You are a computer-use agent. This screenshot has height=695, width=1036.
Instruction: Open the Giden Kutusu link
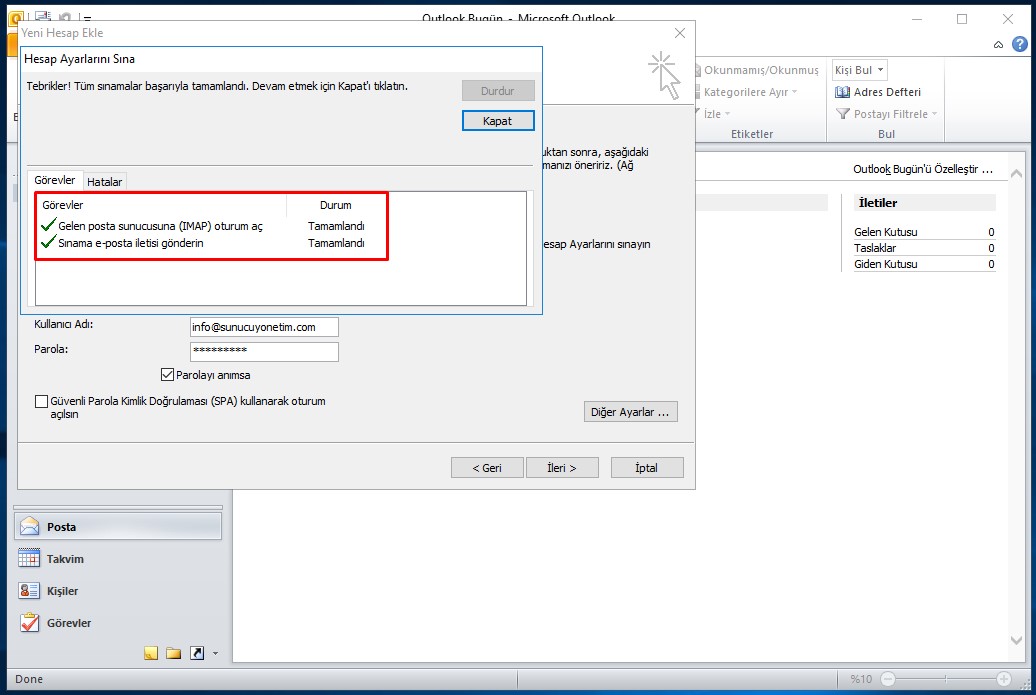click(x=885, y=264)
